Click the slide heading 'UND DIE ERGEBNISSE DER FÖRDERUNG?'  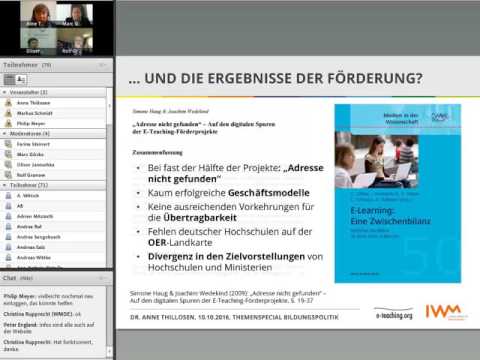pyautogui.click(x=275, y=79)
